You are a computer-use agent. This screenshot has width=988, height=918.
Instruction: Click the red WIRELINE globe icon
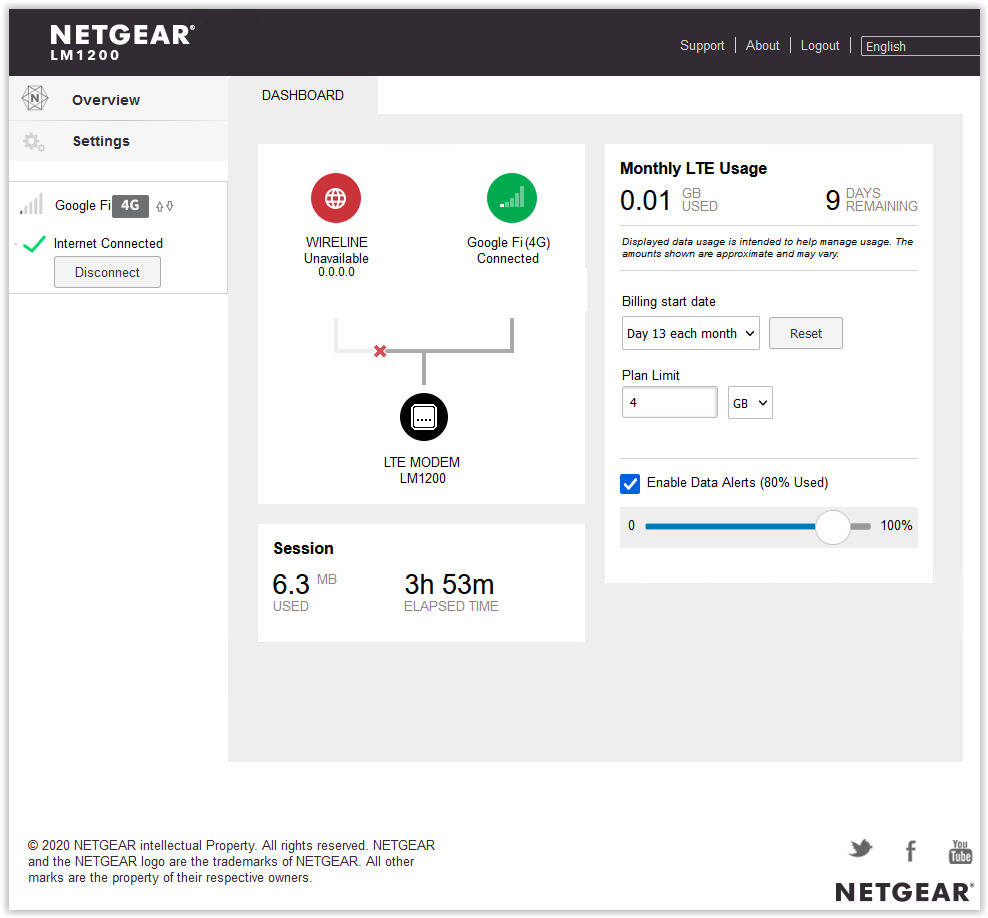[x=336, y=198]
